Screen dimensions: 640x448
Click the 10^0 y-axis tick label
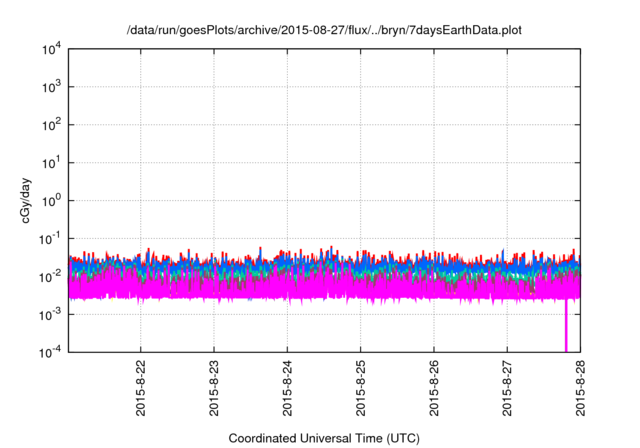coord(51,201)
